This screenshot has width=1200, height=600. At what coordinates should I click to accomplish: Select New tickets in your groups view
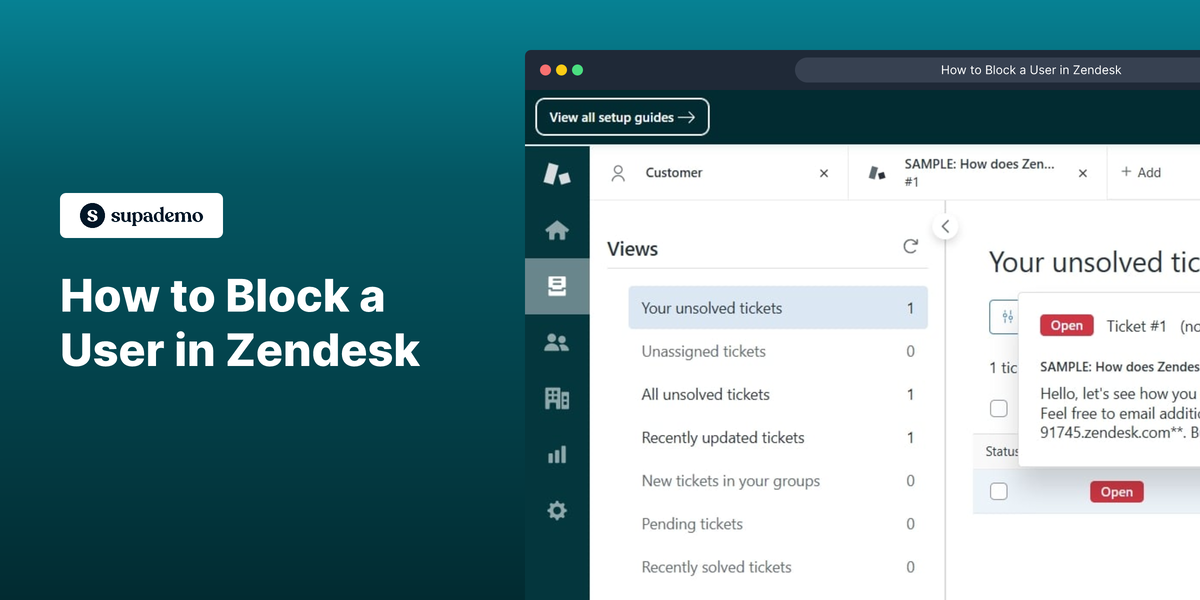click(x=778, y=481)
